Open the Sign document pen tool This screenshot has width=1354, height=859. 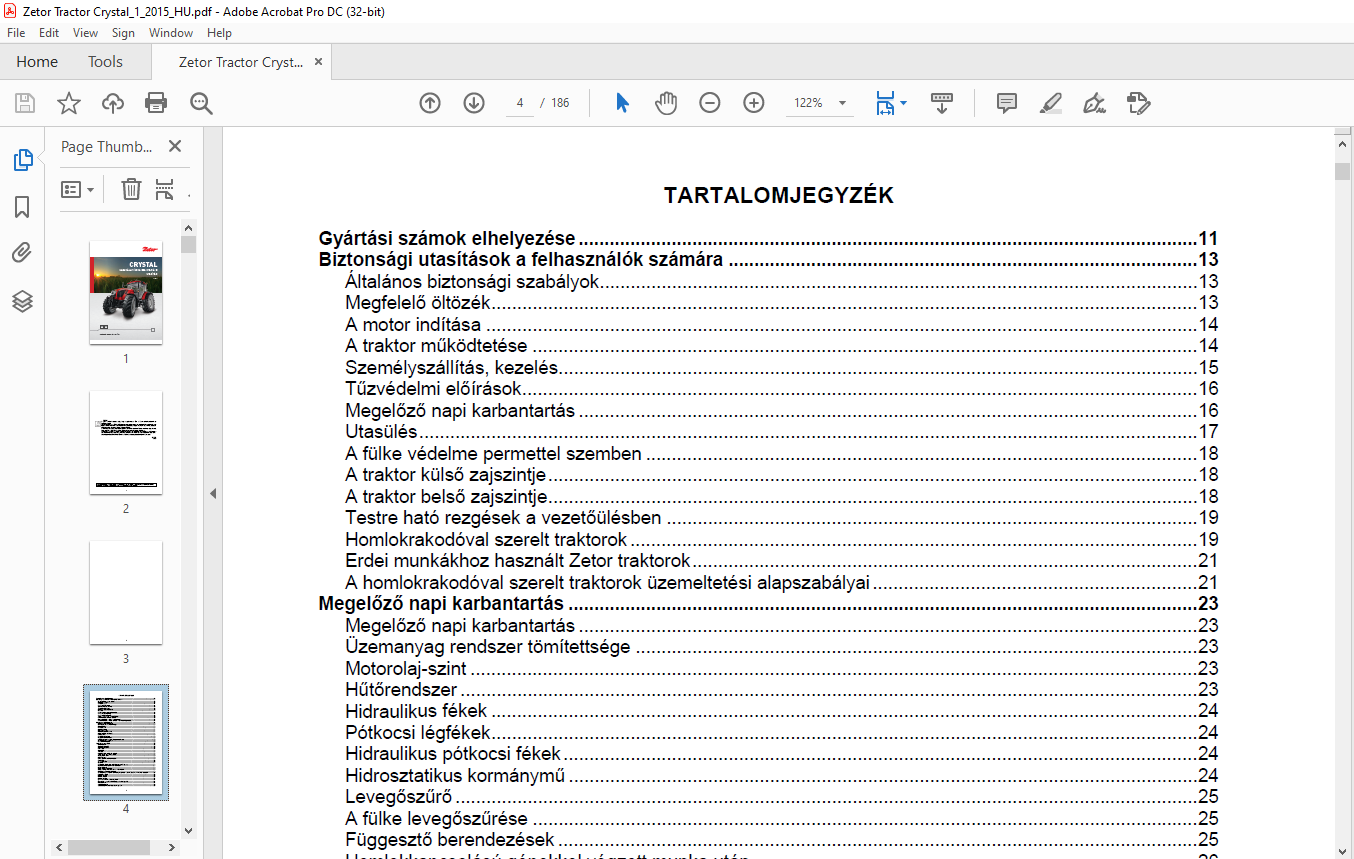(x=1094, y=103)
